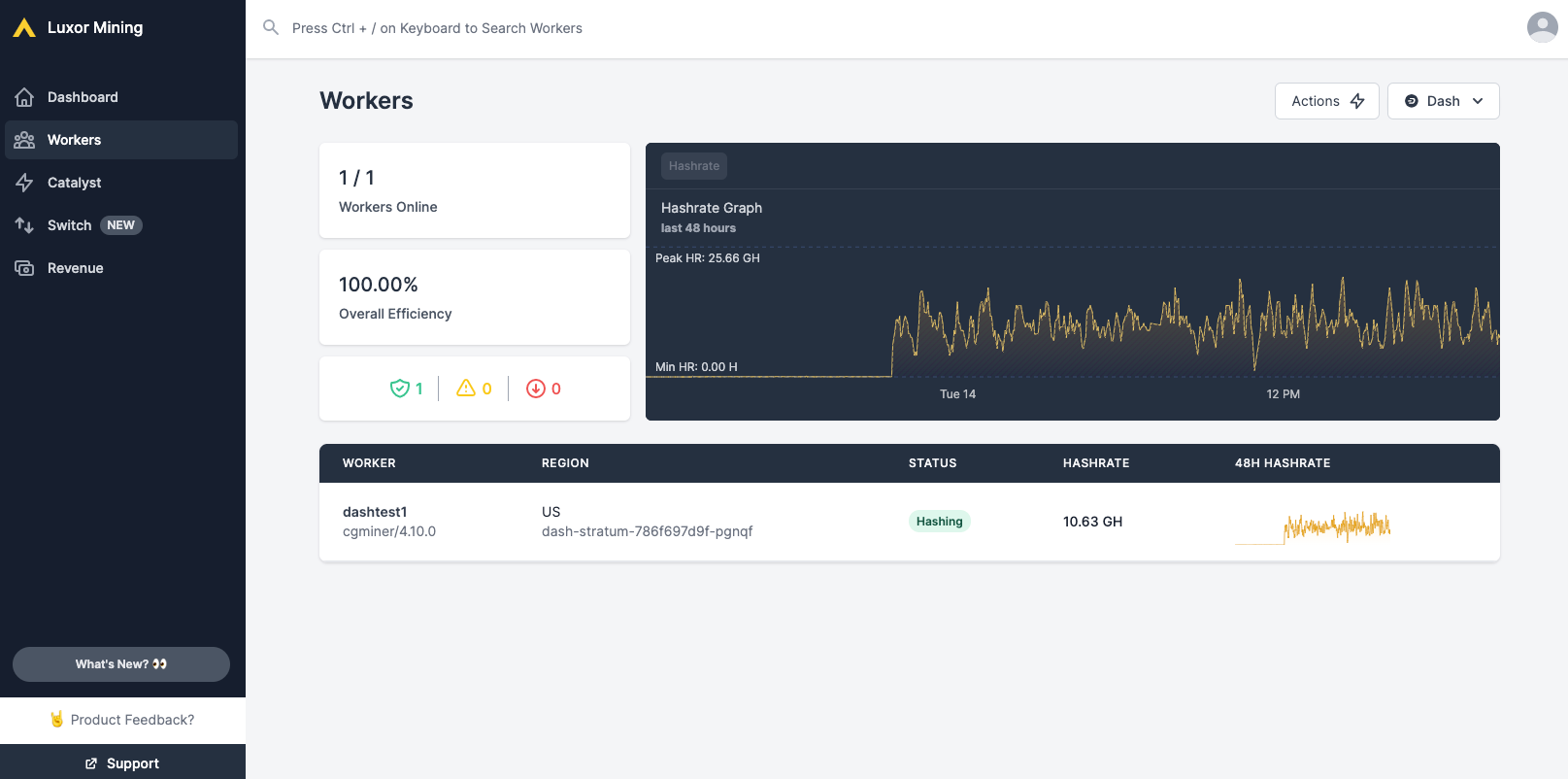Open the dashtest1 worker row
Image resolution: width=1568 pixels, height=779 pixels.
(x=910, y=522)
